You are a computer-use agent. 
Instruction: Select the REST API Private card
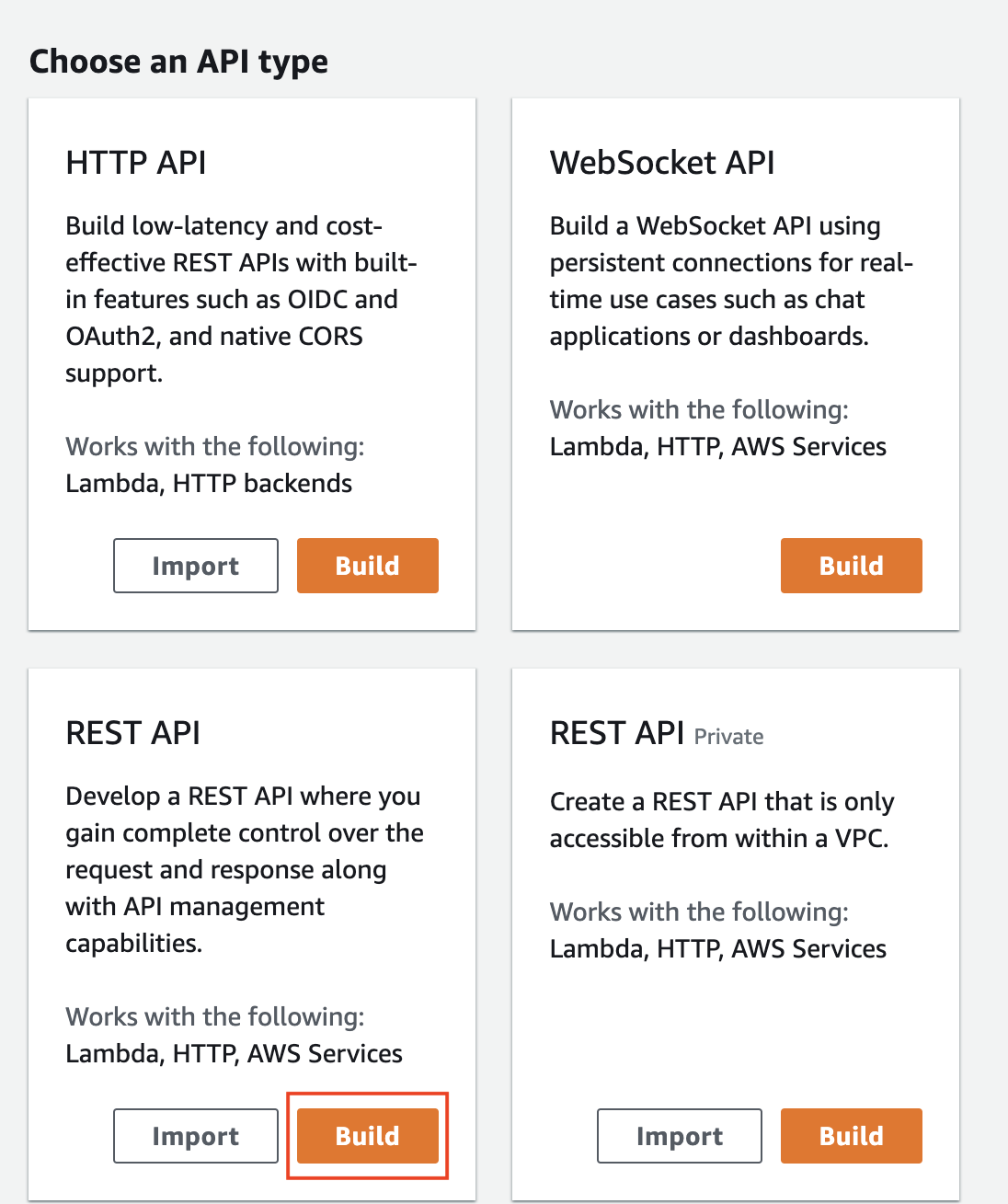click(734, 934)
